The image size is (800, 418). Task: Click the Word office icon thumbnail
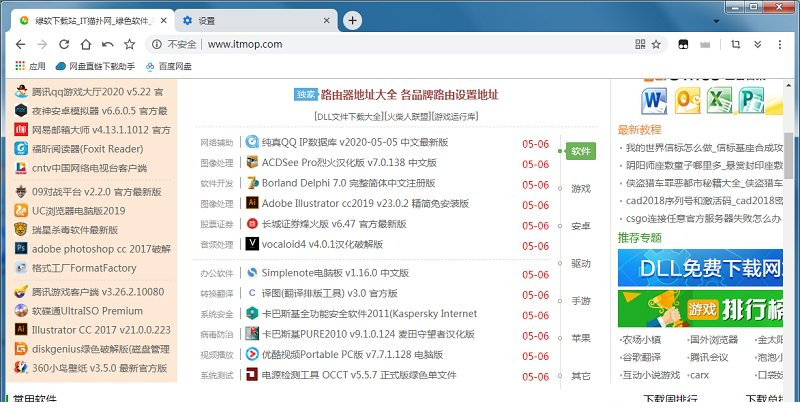654,101
